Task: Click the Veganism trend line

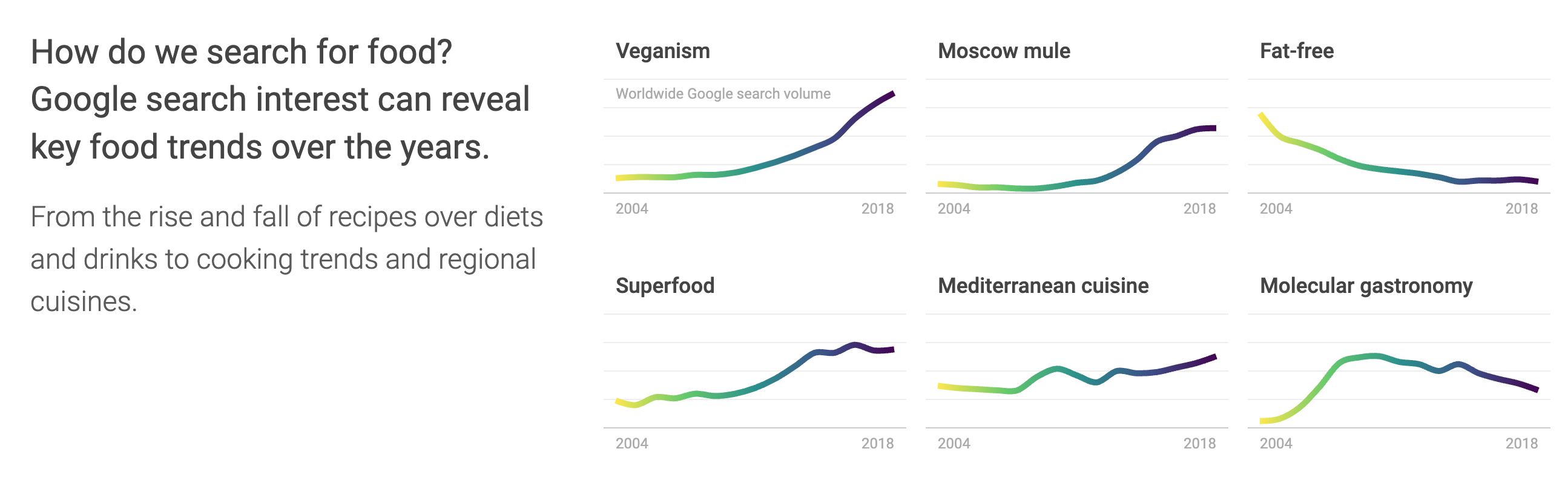Action: (791, 156)
